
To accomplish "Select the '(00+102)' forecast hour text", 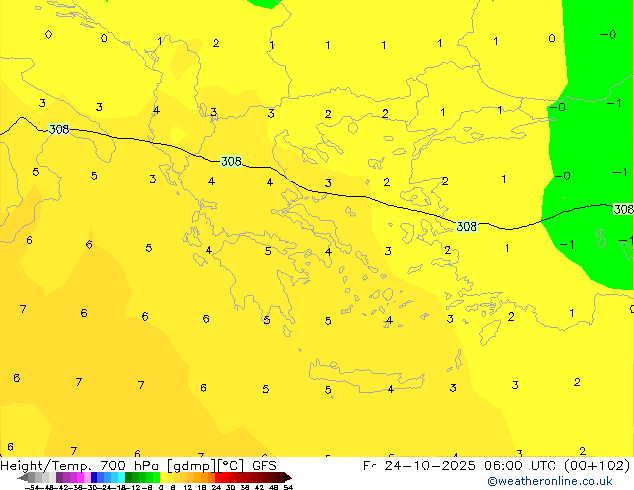I will tap(596, 466).
